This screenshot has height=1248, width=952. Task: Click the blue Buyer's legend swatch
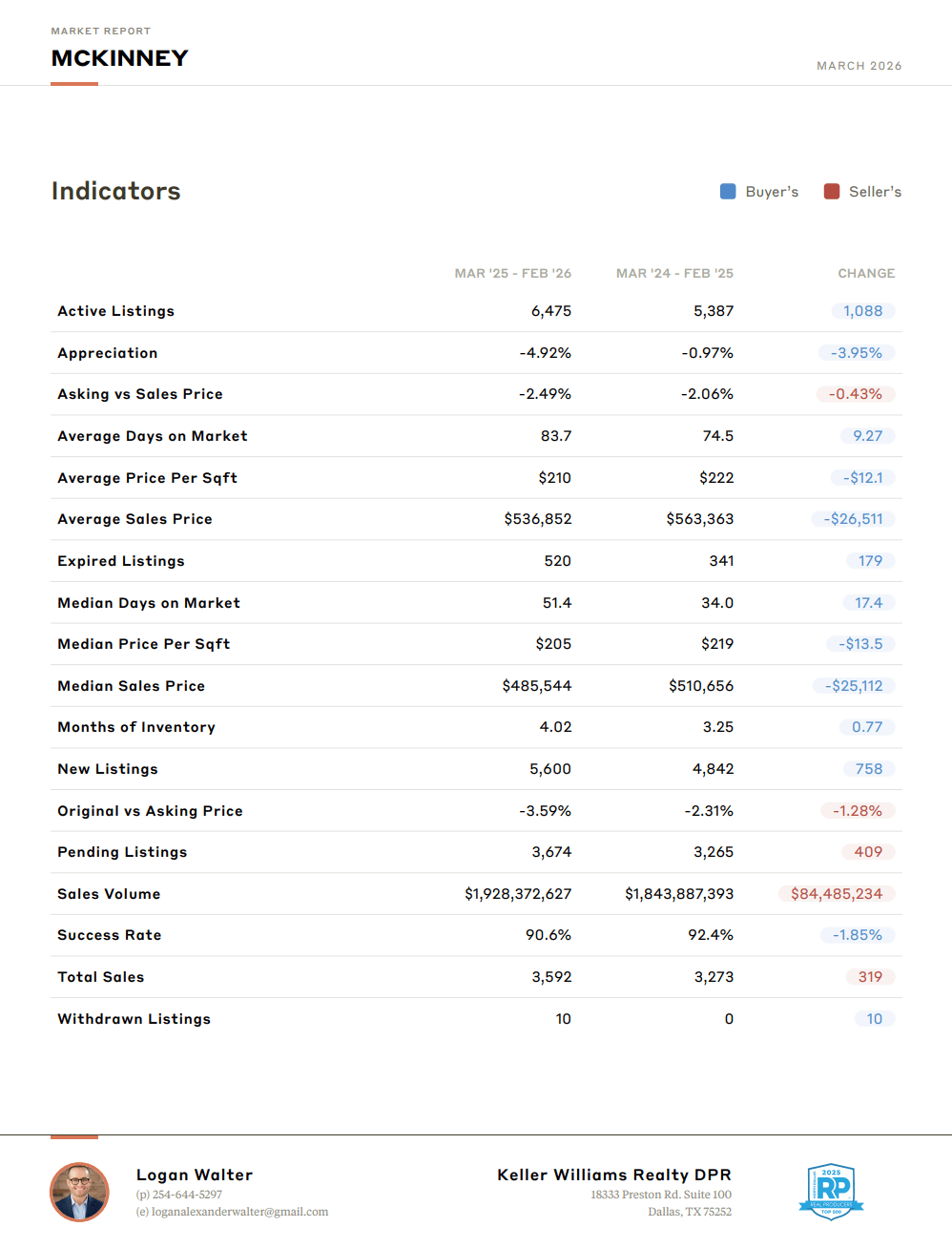728,192
